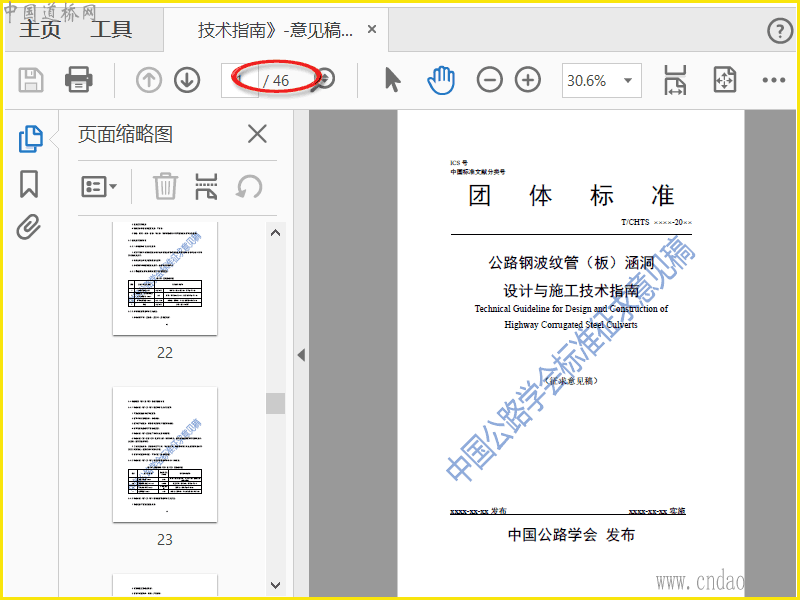Screen dimensions: 800x600
Task: Open the help question mark icon
Action: (780, 31)
